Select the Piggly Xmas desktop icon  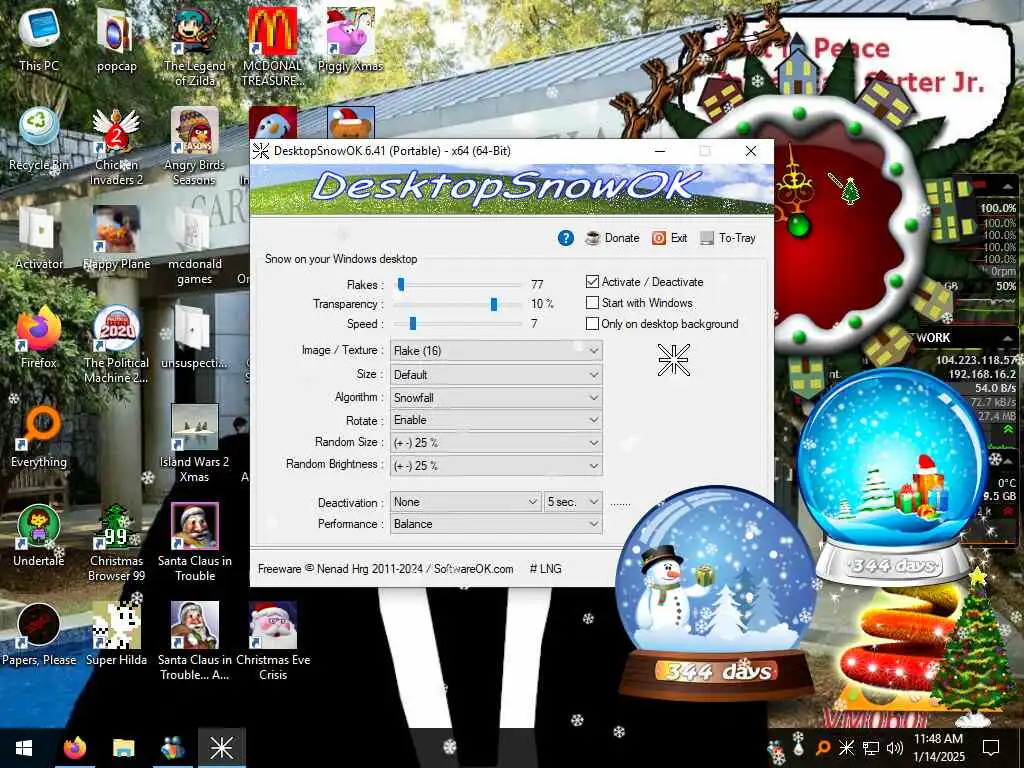[x=350, y=40]
